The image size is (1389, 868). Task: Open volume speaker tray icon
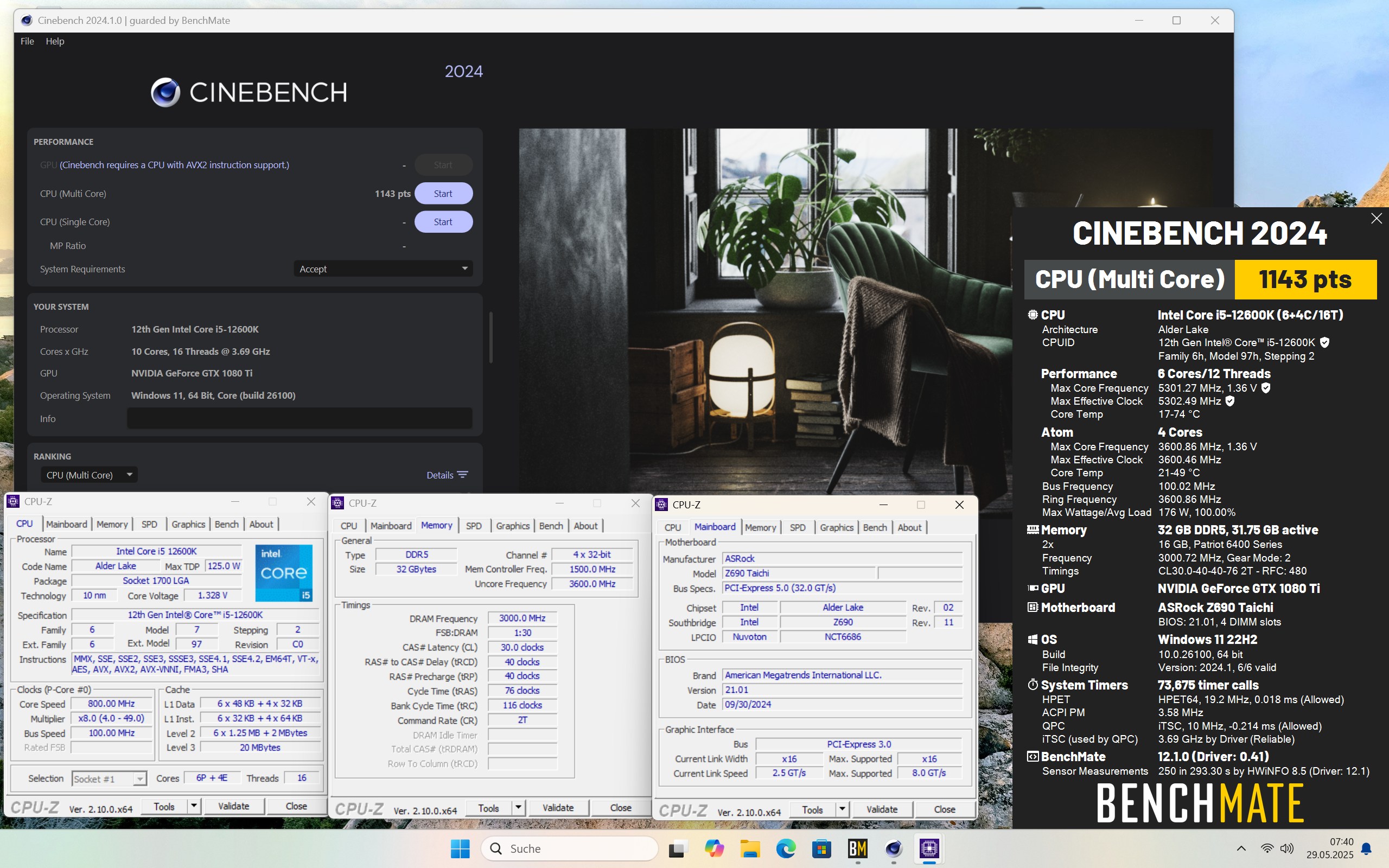coord(1287,848)
